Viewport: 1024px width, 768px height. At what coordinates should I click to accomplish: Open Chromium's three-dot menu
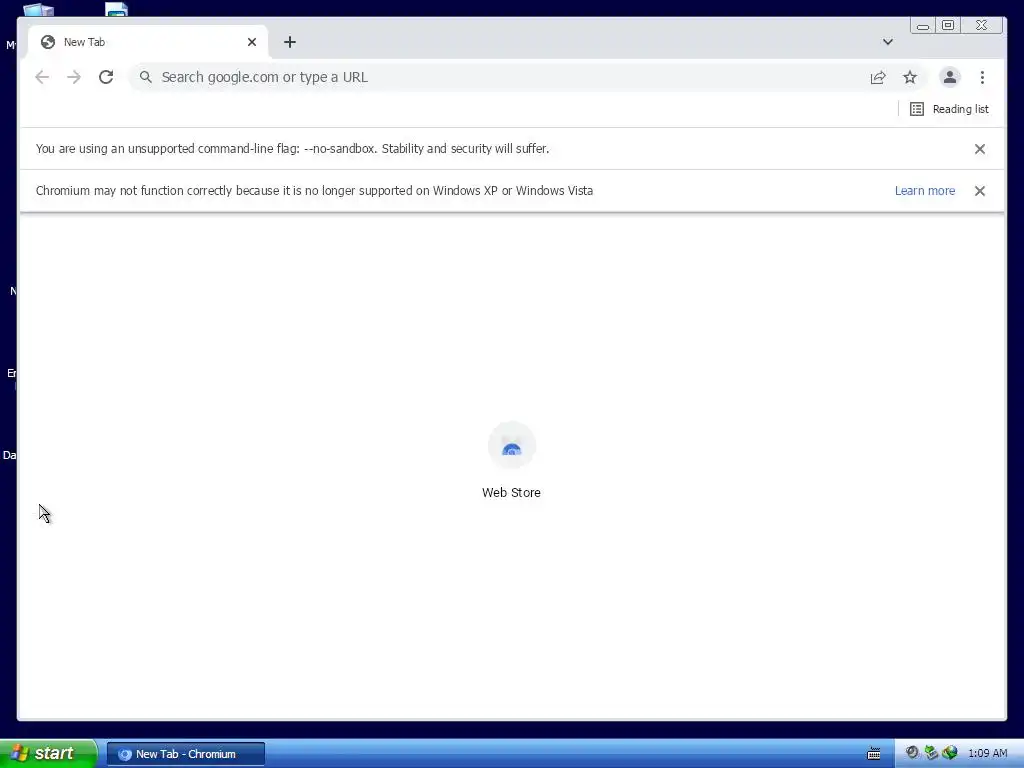tap(982, 77)
